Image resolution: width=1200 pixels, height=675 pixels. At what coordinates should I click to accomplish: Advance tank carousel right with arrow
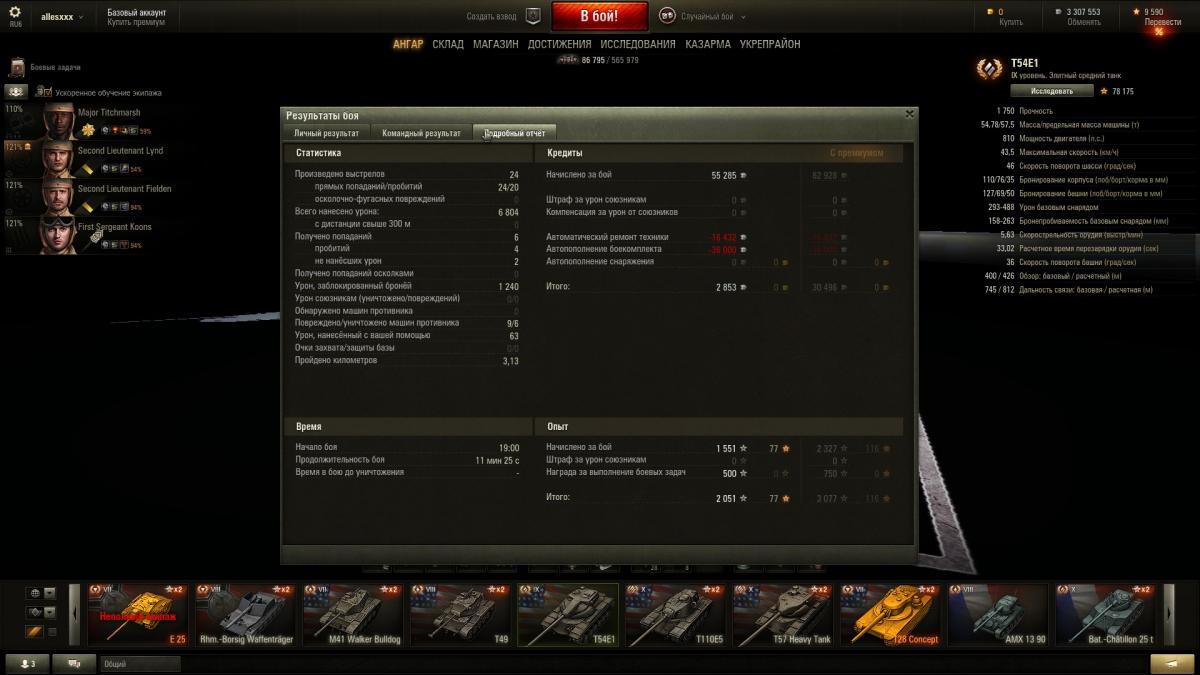pyautogui.click(x=1167, y=615)
